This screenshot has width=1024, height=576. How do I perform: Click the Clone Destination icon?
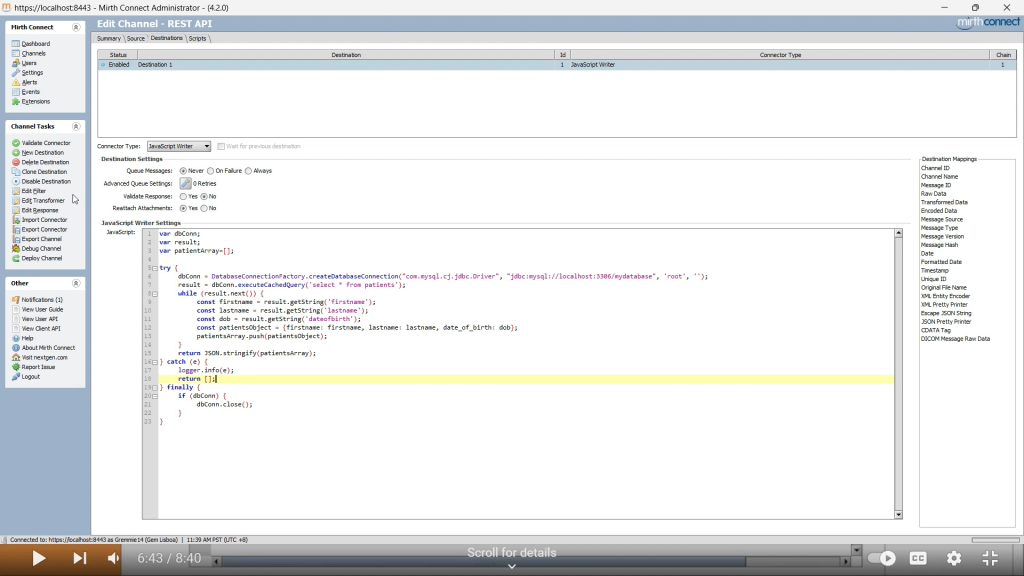(16, 172)
